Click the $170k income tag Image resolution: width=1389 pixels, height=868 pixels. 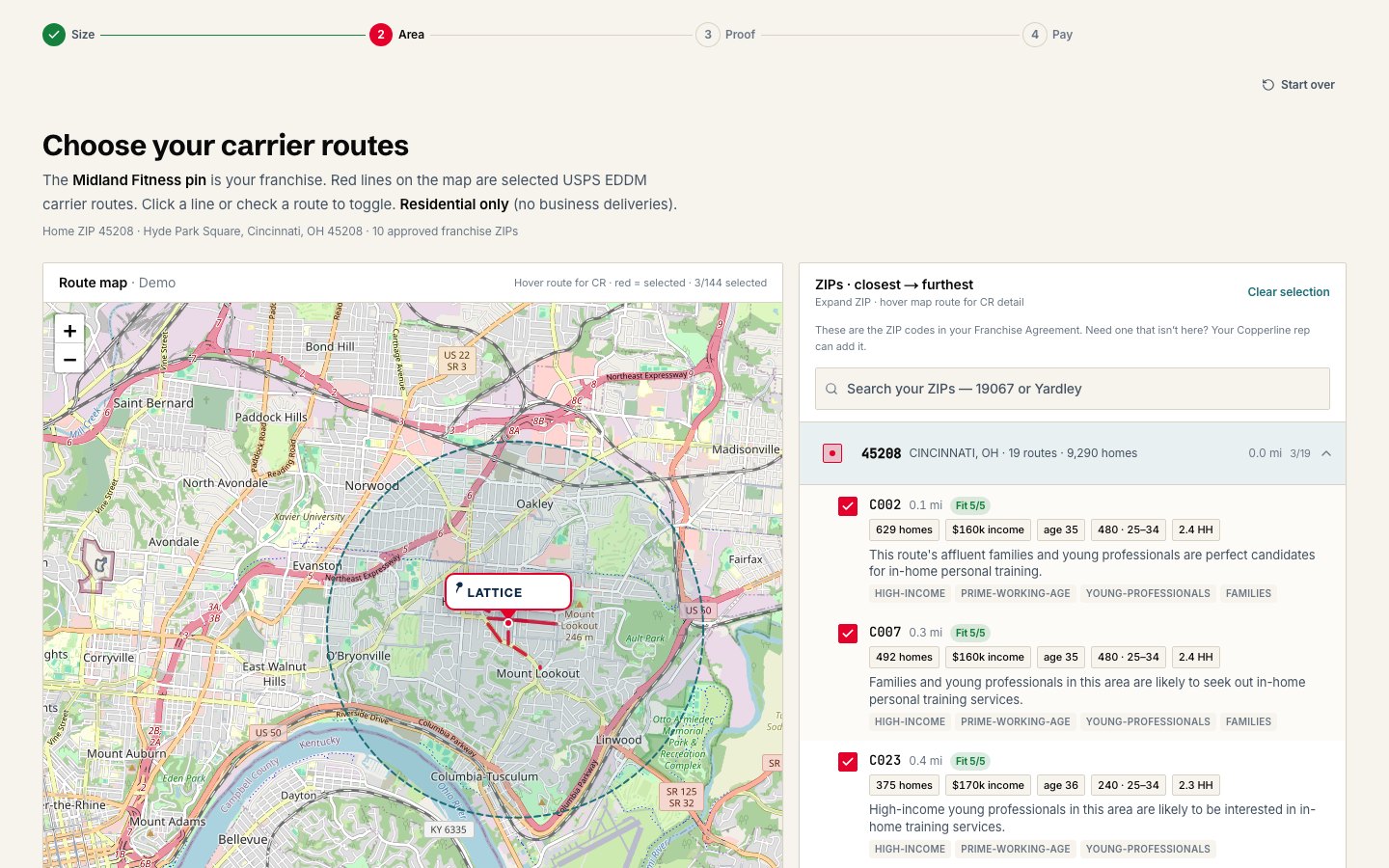[x=988, y=785]
